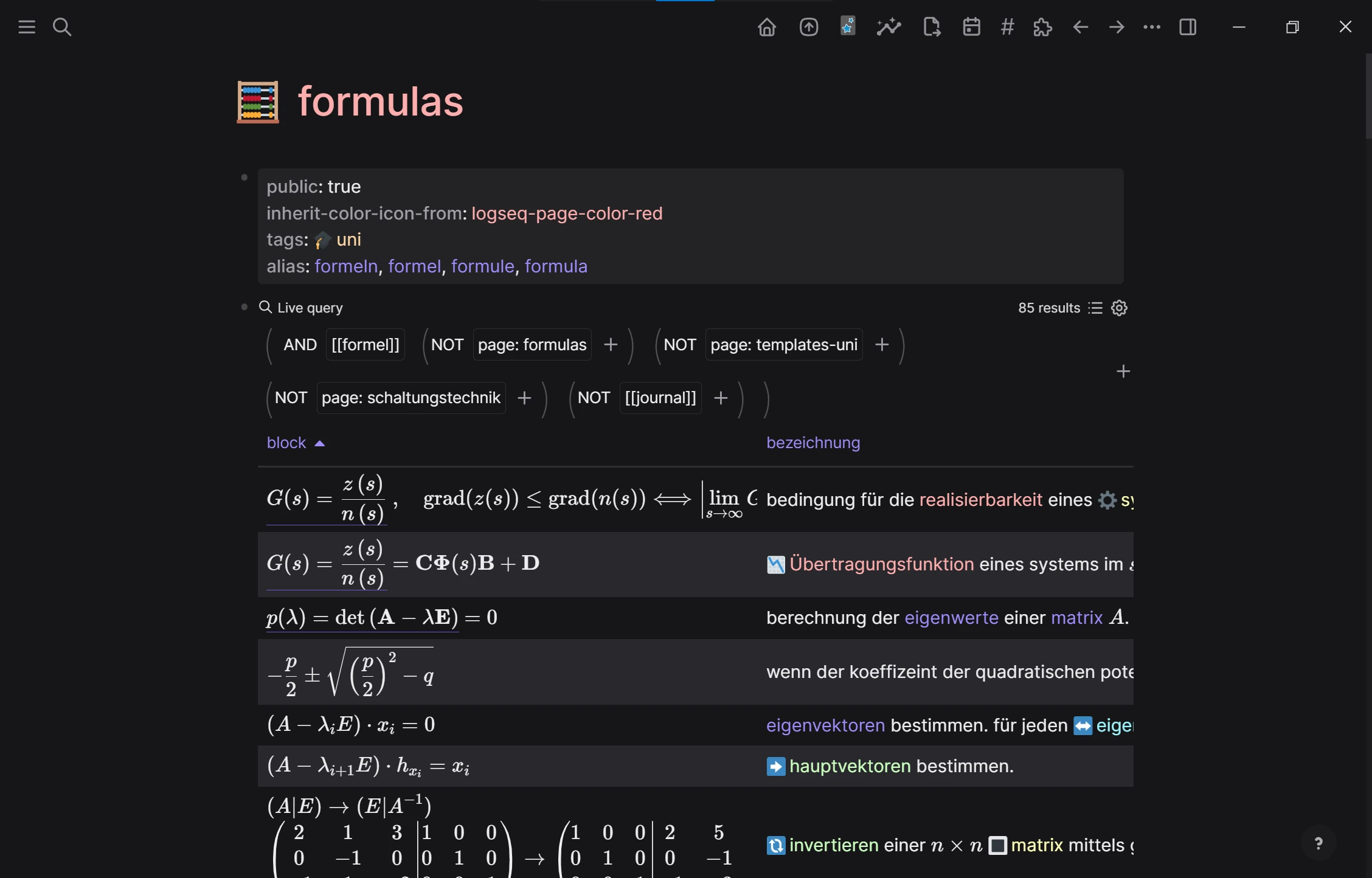Open the help question mark button

[x=1318, y=843]
